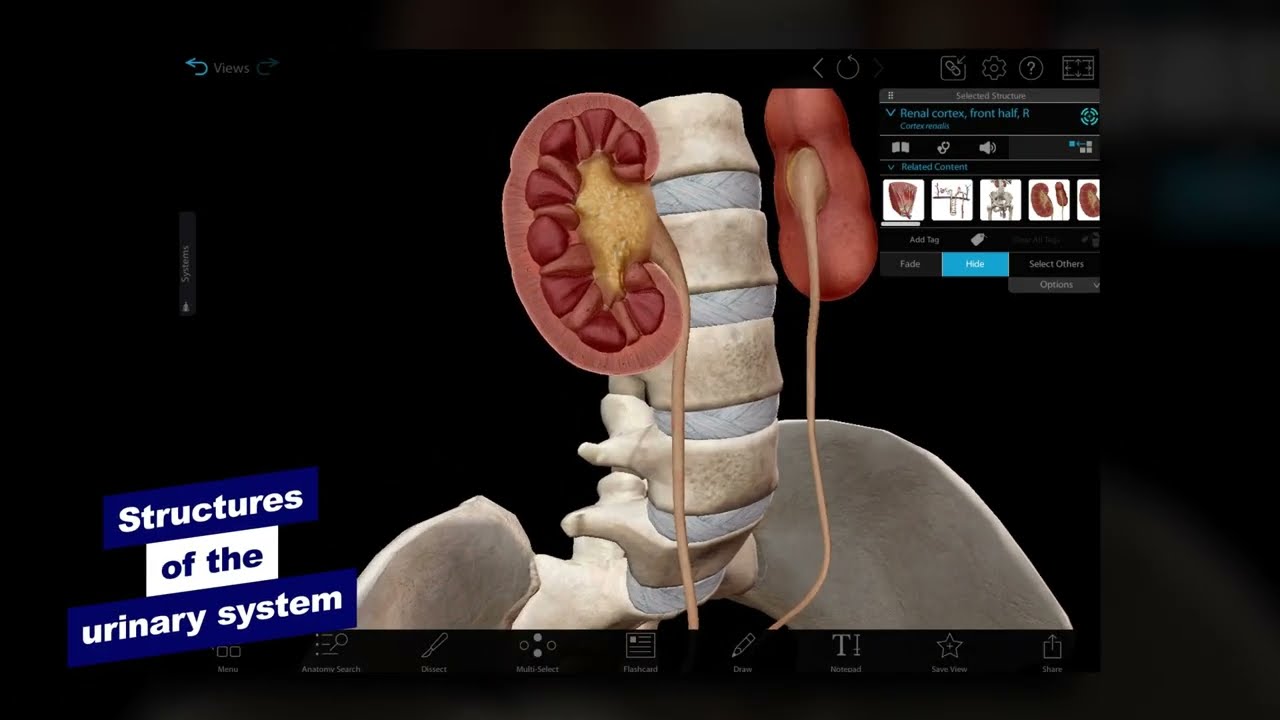Select the Dissect scalpel tool
The height and width of the screenshot is (720, 1280).
point(434,652)
